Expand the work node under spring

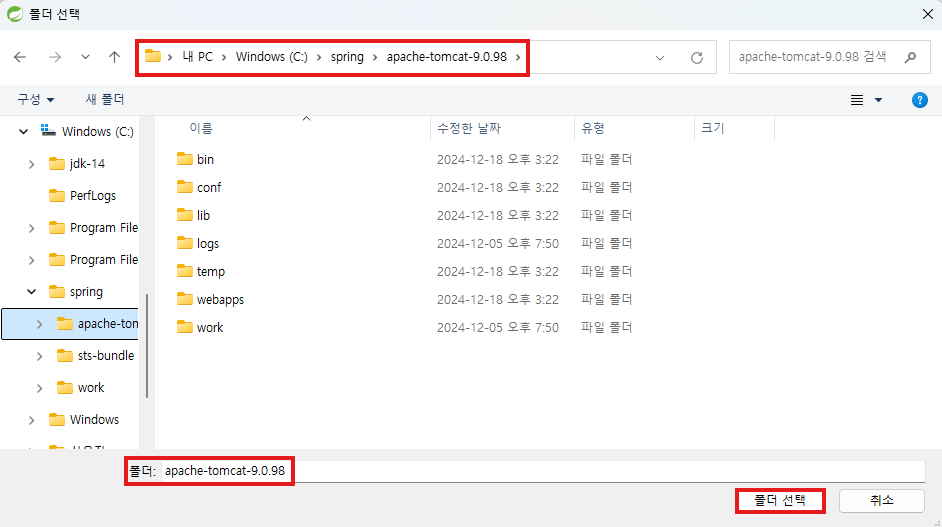pyautogui.click(x=39, y=388)
